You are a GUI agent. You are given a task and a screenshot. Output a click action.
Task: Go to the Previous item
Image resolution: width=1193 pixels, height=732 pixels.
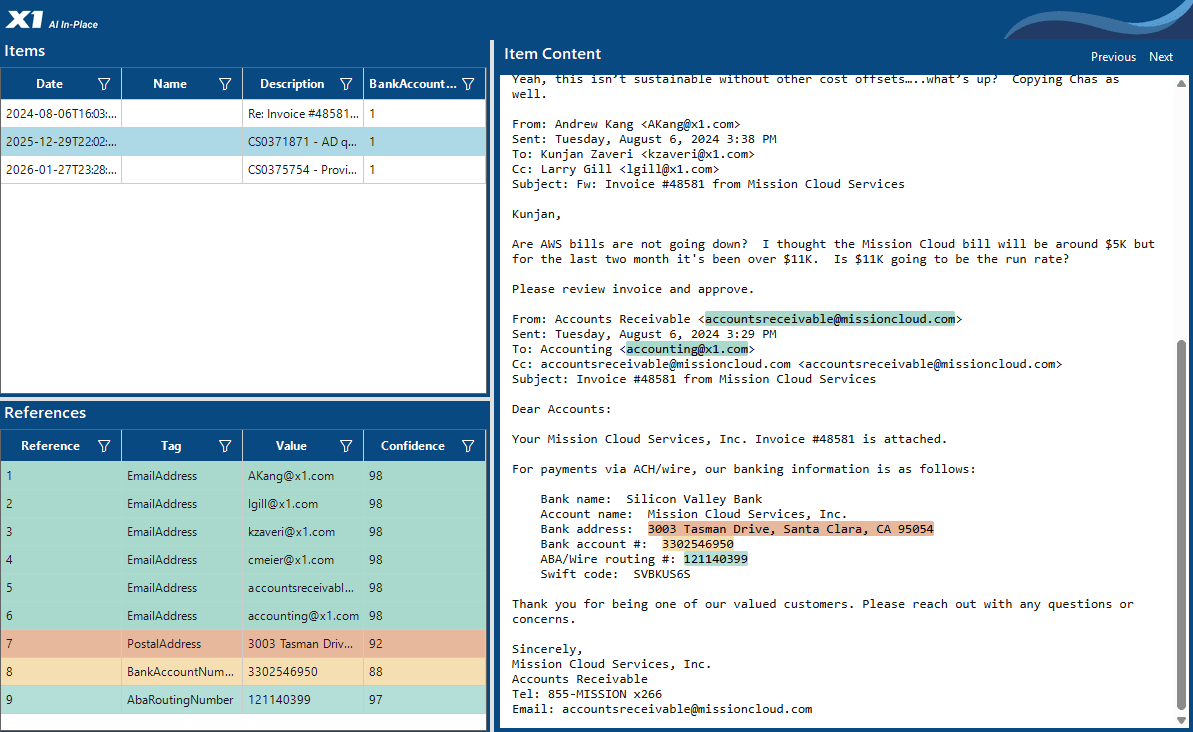point(1113,57)
